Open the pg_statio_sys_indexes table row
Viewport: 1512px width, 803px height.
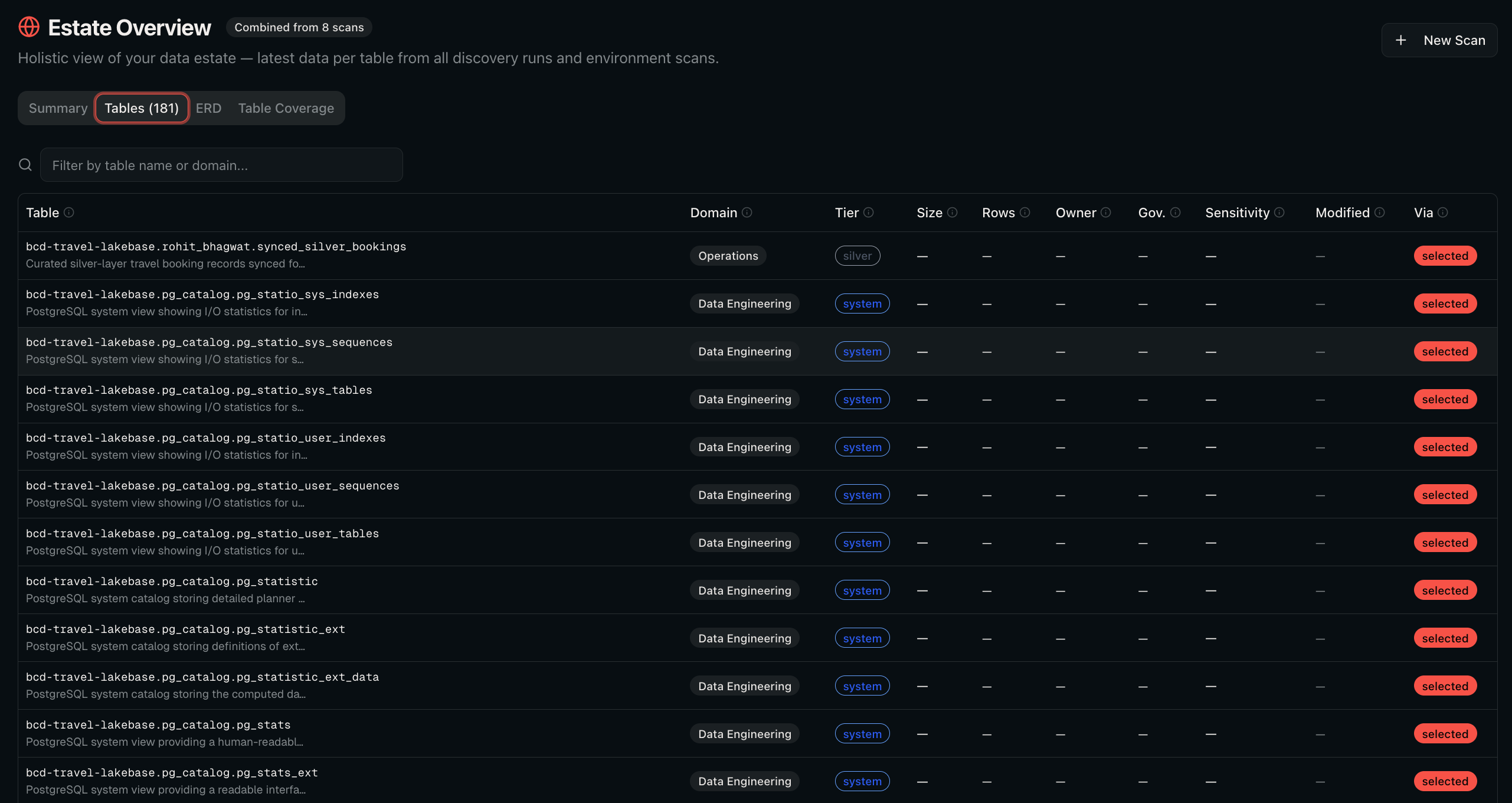[758, 303]
